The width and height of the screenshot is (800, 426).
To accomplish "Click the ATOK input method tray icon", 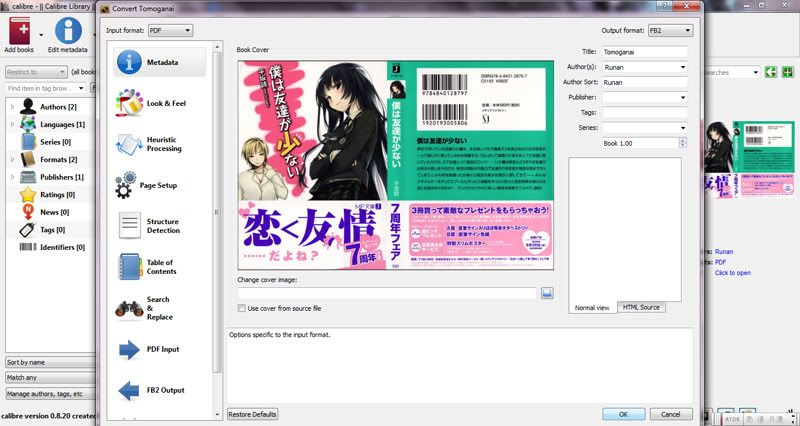I will pyautogui.click(x=732, y=419).
